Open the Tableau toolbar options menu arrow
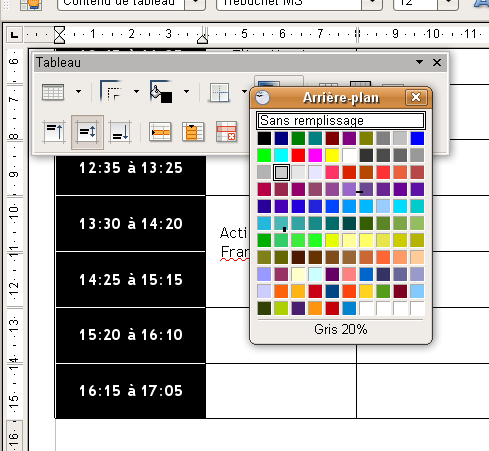This screenshot has width=489, height=451. coord(420,62)
